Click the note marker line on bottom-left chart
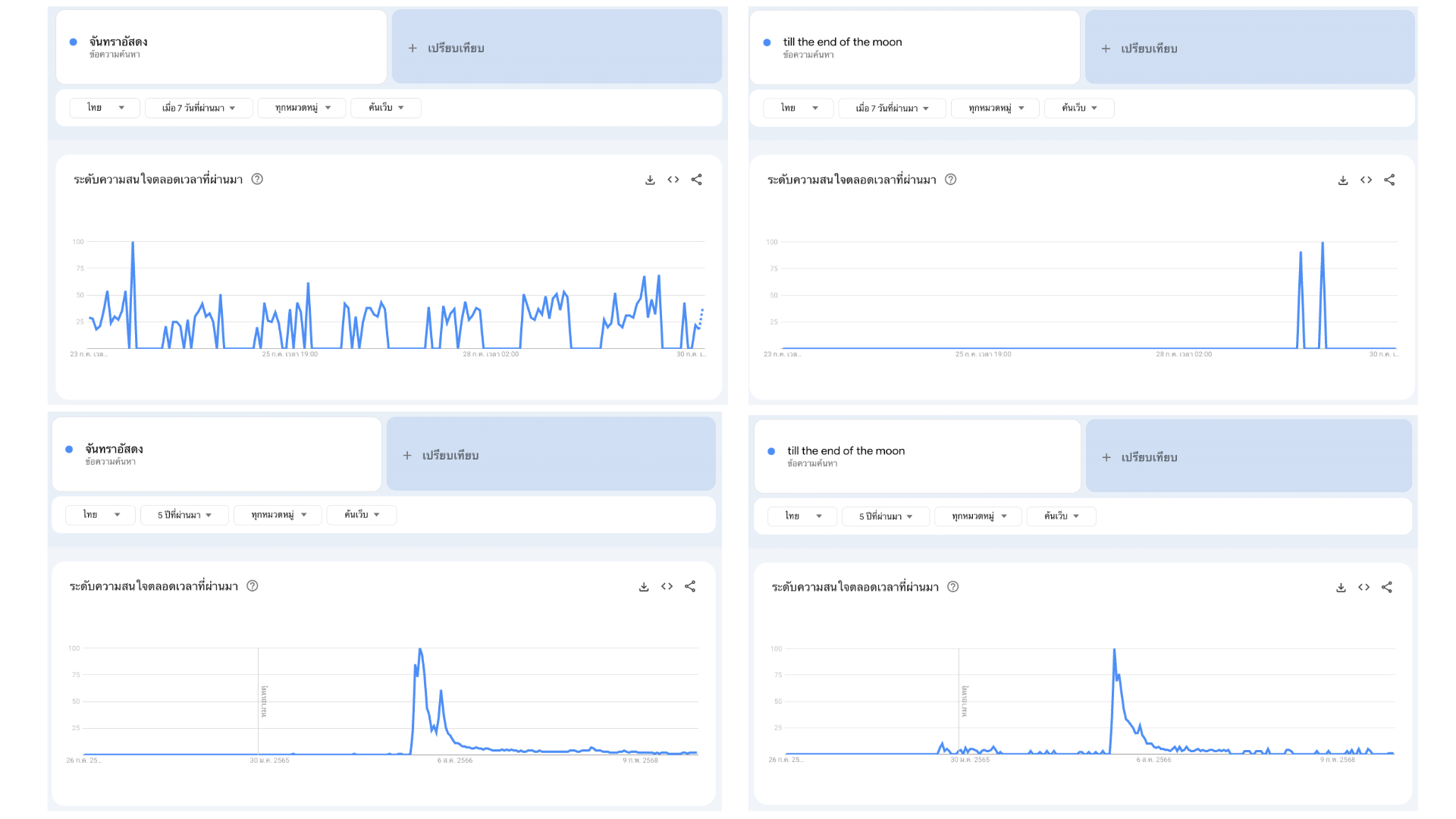Screen dimensions: 1456x819 (259, 700)
